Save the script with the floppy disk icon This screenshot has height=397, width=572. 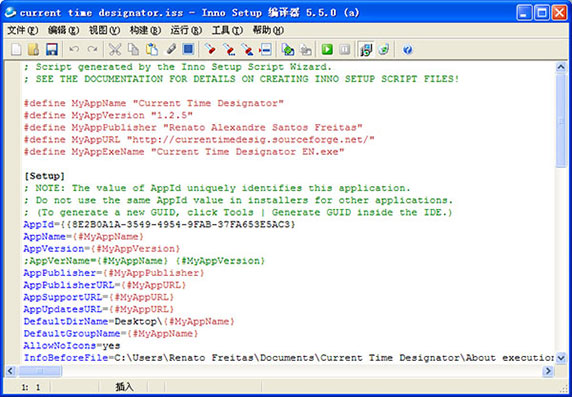pyautogui.click(x=51, y=49)
